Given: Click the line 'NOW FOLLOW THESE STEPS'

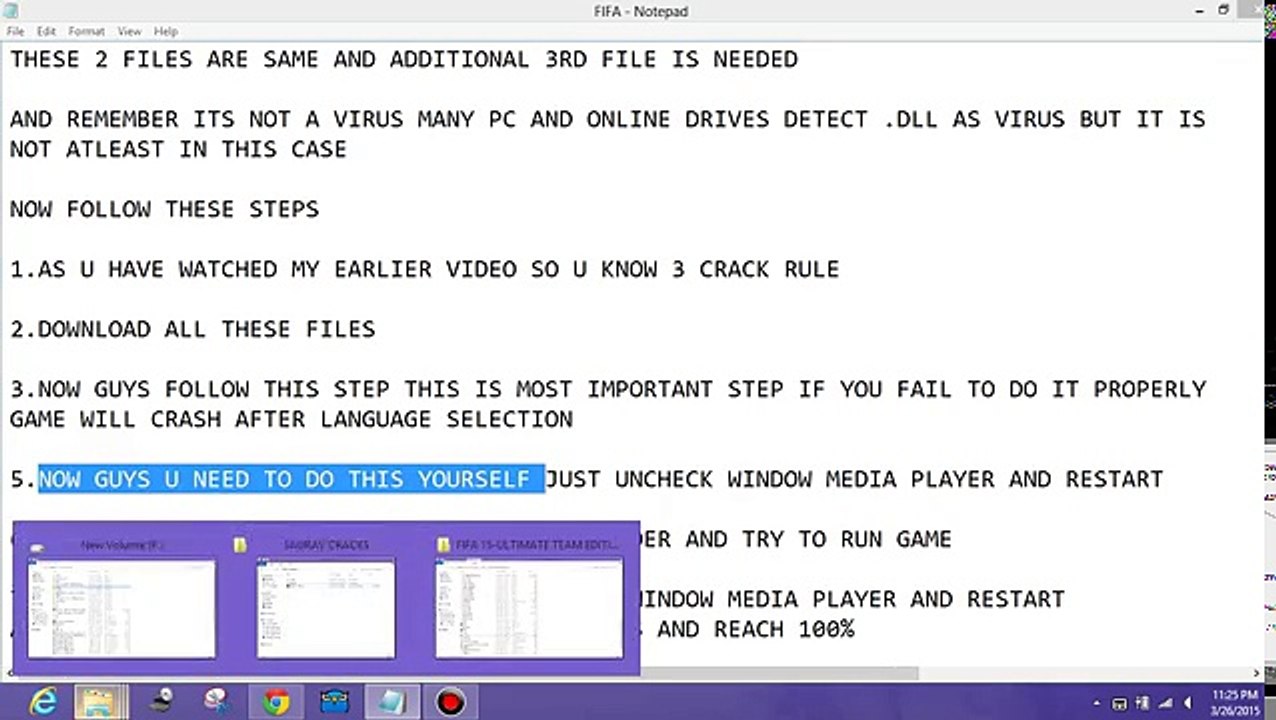Looking at the screenshot, I should [164, 209].
